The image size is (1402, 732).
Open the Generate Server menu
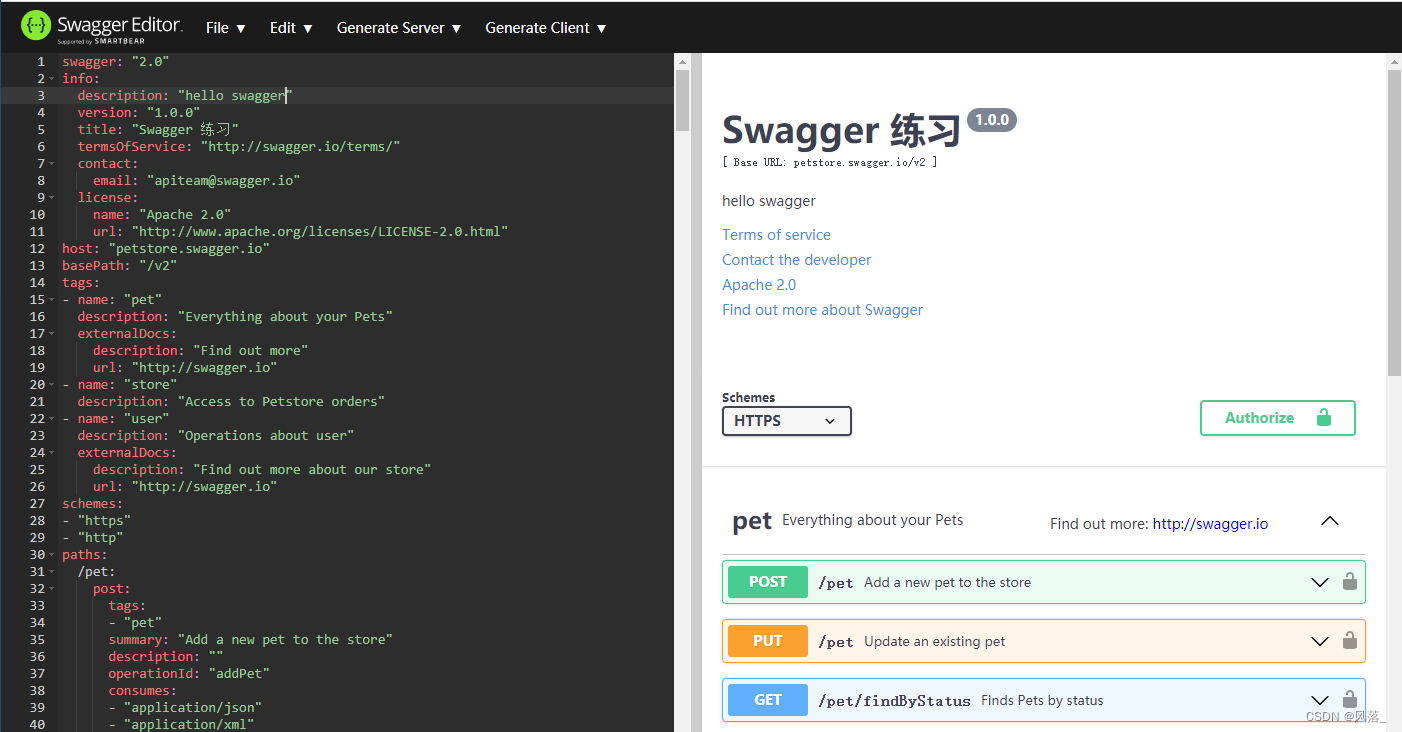398,27
